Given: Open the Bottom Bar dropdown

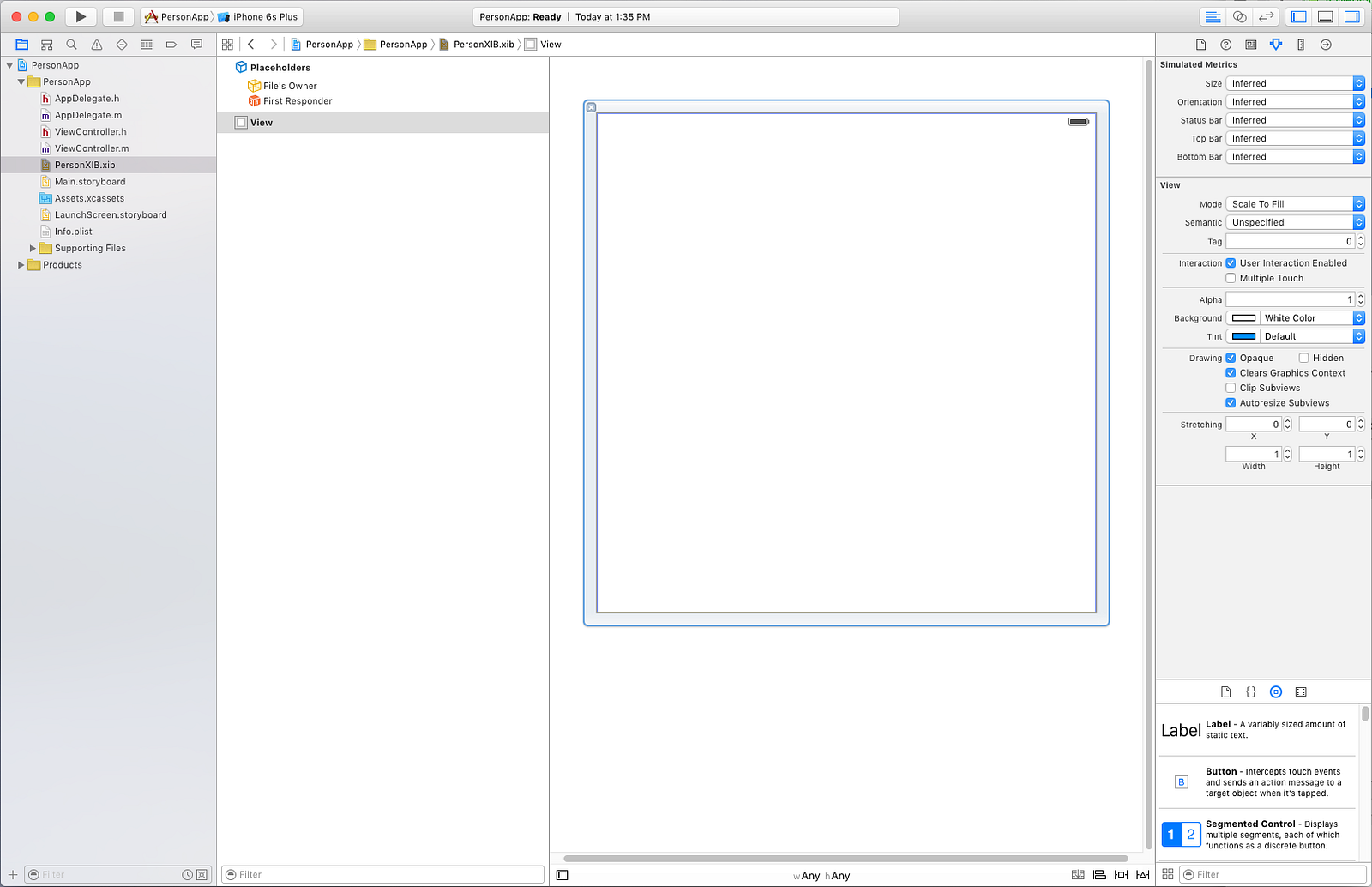Looking at the screenshot, I should (x=1295, y=157).
